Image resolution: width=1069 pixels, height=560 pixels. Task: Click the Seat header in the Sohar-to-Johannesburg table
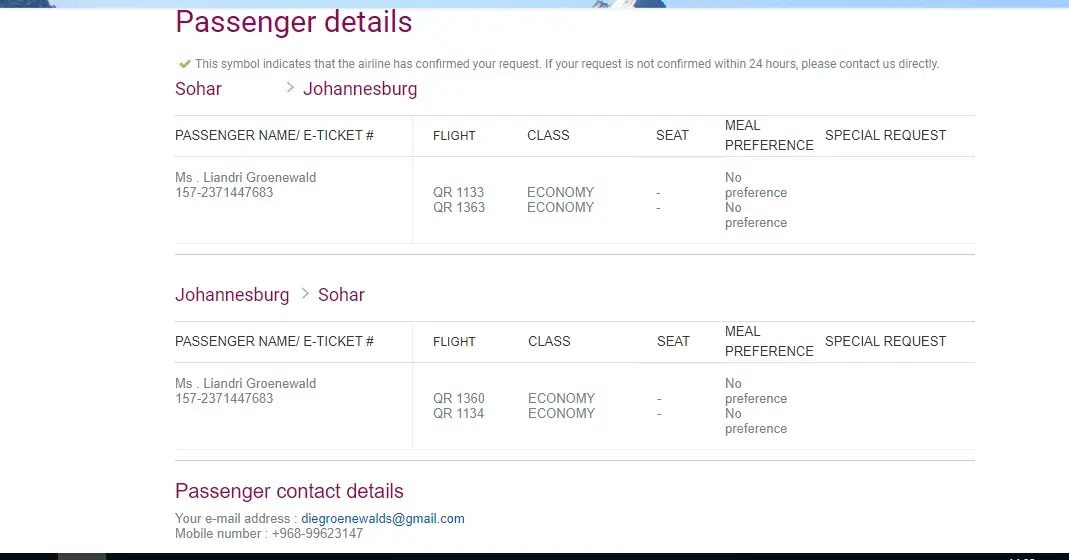pos(672,135)
